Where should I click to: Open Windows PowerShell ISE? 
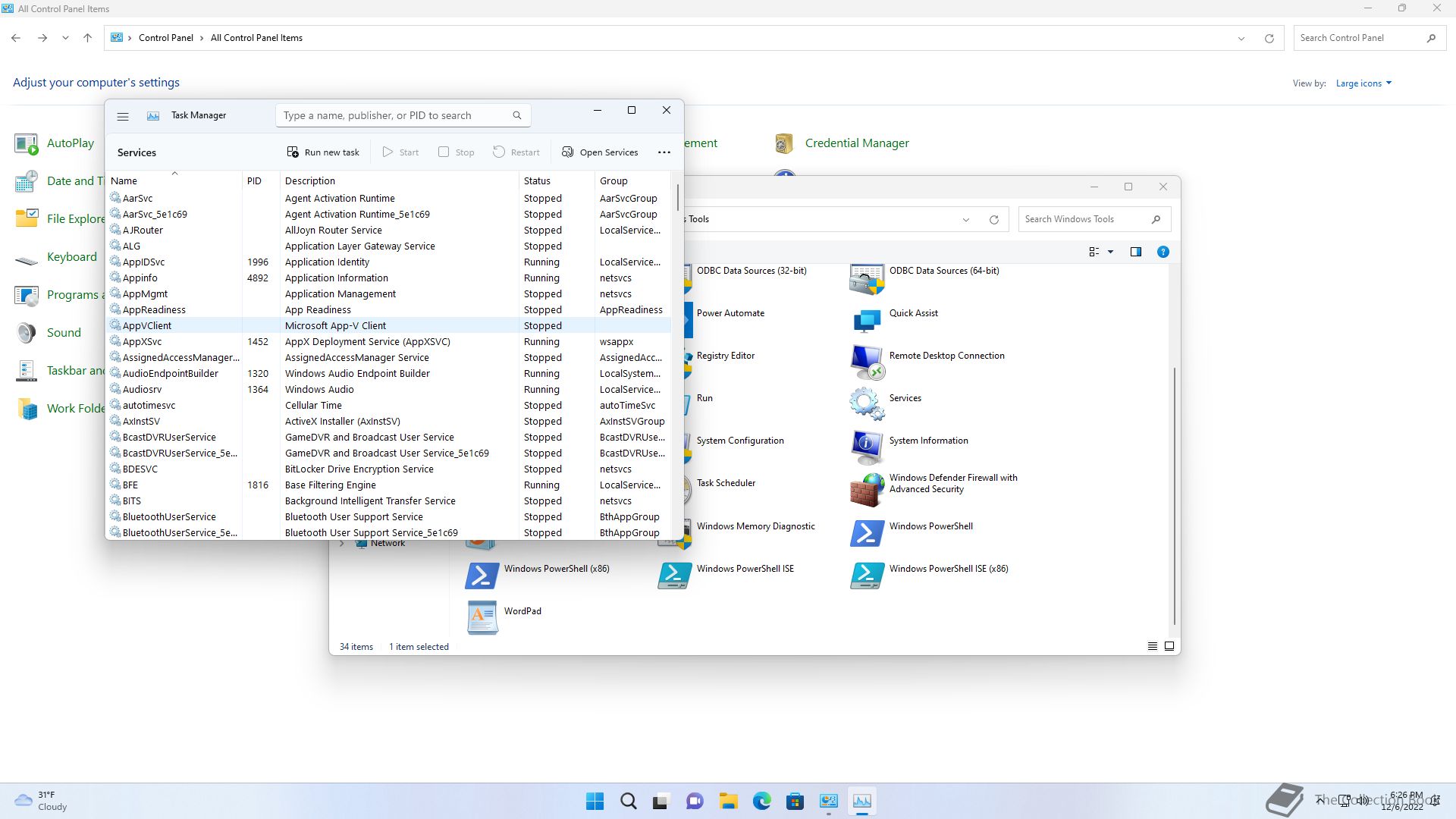tap(726, 576)
